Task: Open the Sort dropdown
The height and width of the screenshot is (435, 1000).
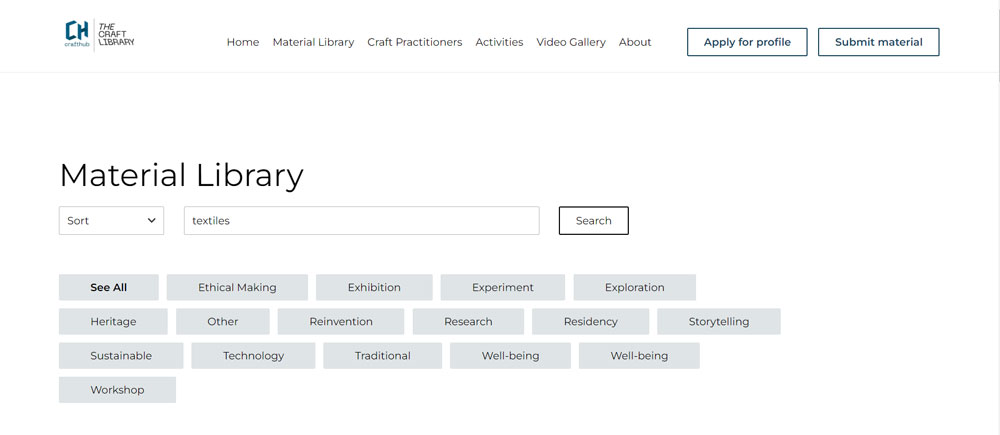Action: tap(111, 221)
